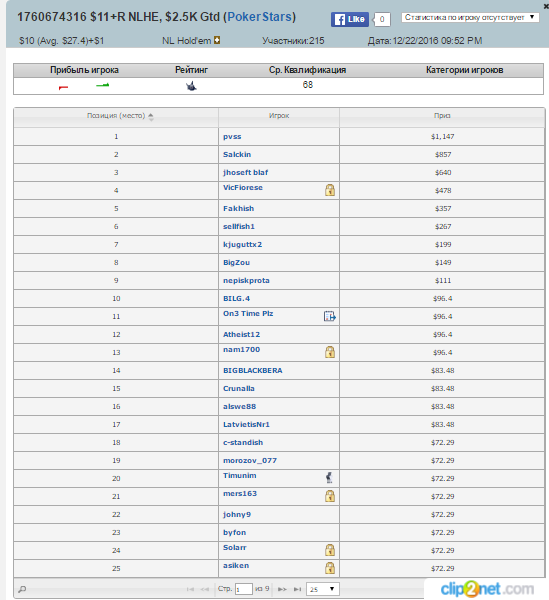Click the shark rating icon
Viewport: 549px width, 600px height.
191,86
